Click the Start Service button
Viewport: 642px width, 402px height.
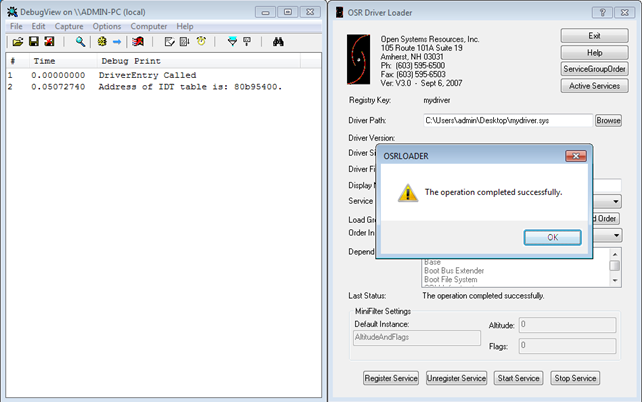pyautogui.click(x=516, y=378)
